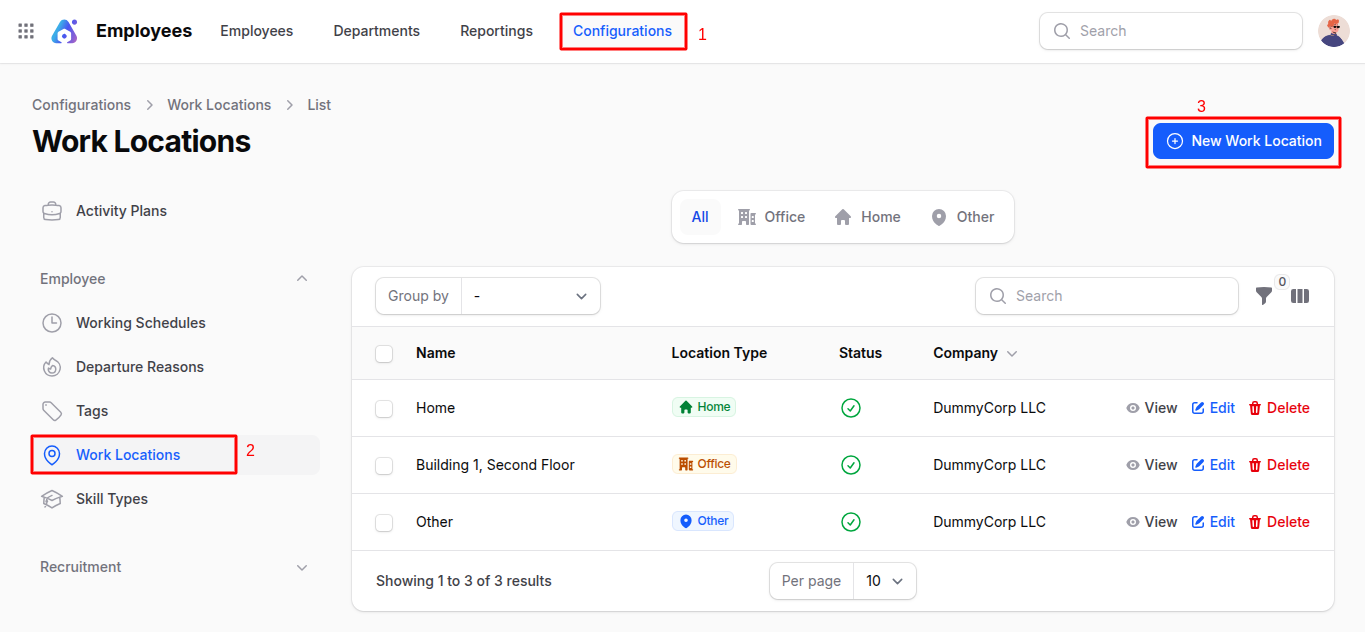Toggle columns via the column manager icon
1365x632 pixels.
pyautogui.click(x=1300, y=296)
